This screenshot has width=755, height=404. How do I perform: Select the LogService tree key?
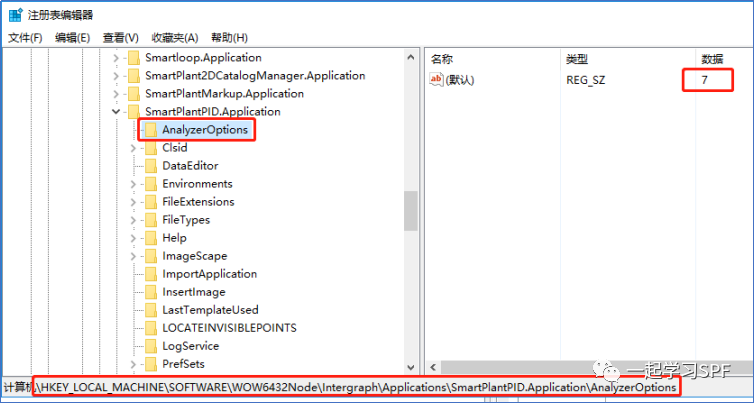pyautogui.click(x=191, y=346)
